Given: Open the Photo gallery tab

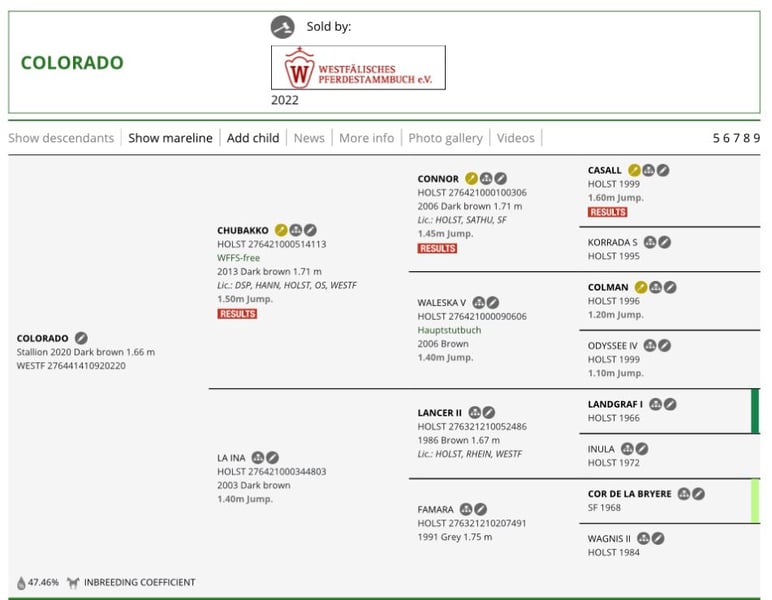Looking at the screenshot, I should click(445, 138).
